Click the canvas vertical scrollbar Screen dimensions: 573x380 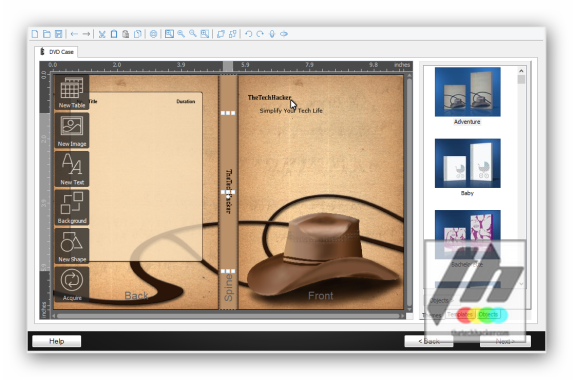coord(409,193)
